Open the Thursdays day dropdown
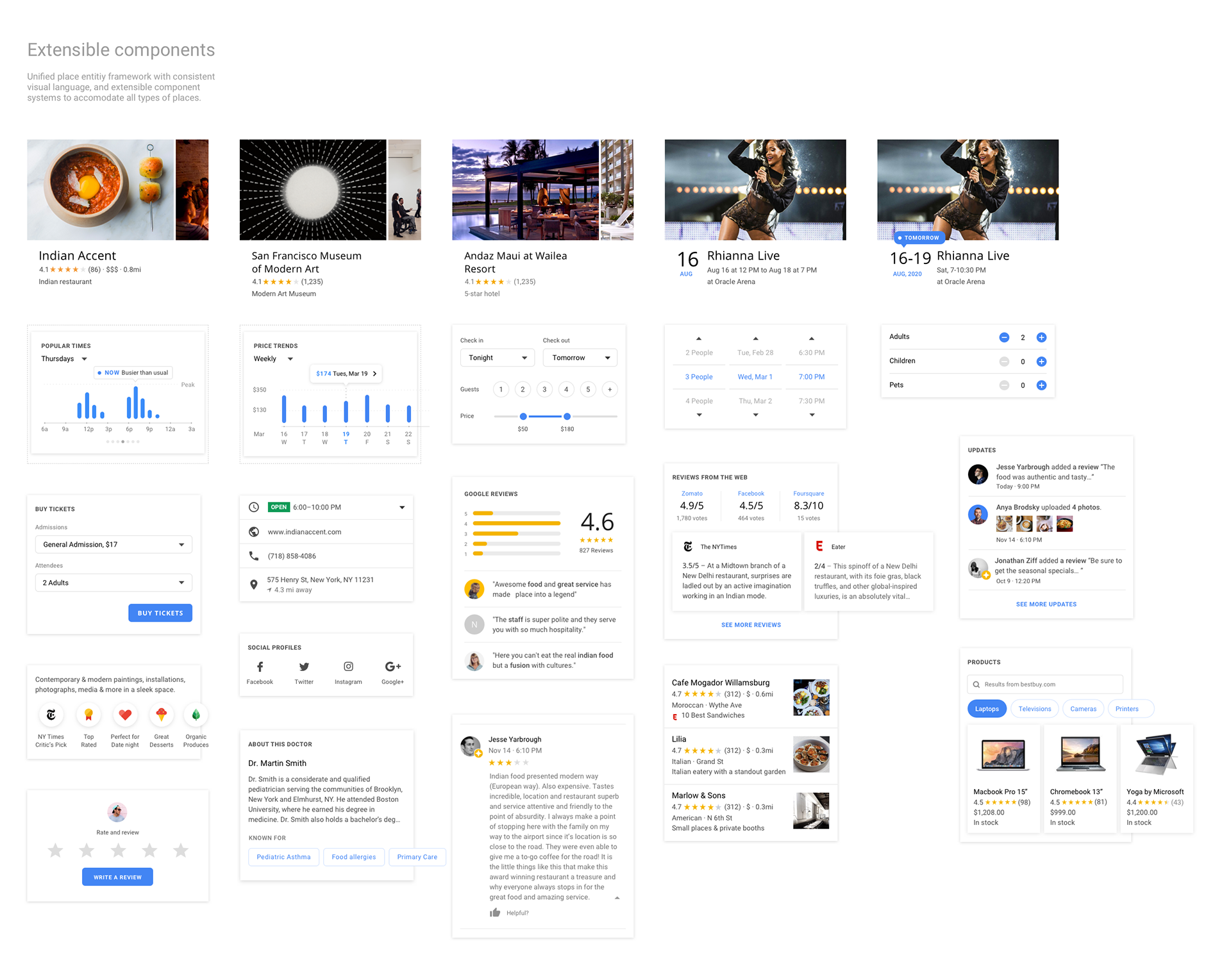Image resolution: width=1231 pixels, height=980 pixels. pyautogui.click(x=64, y=359)
